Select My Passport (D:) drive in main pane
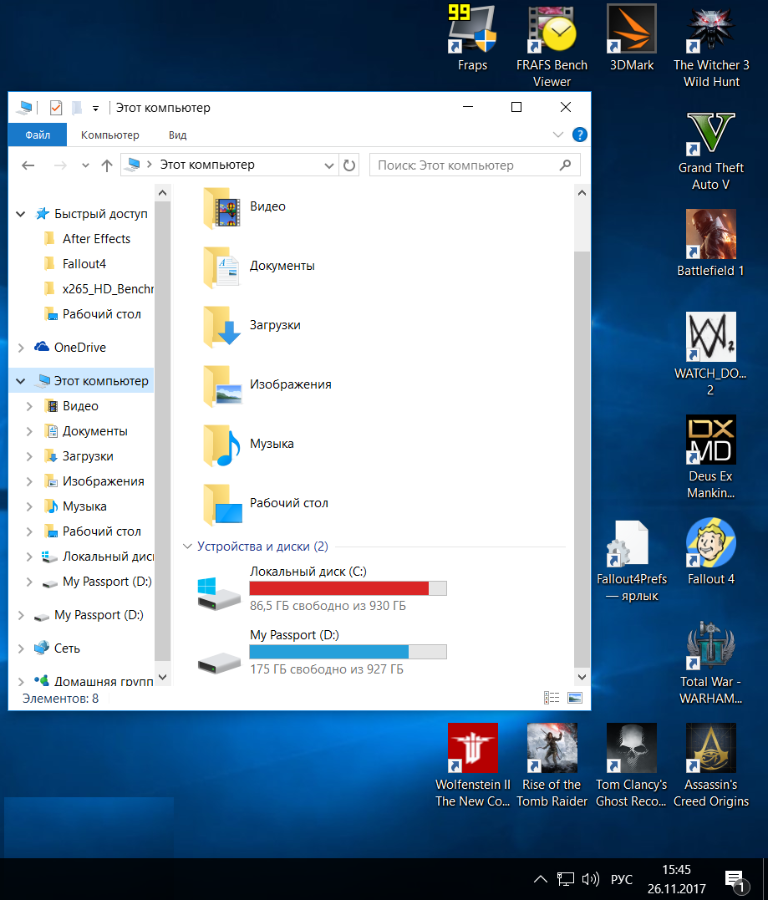 click(x=321, y=652)
